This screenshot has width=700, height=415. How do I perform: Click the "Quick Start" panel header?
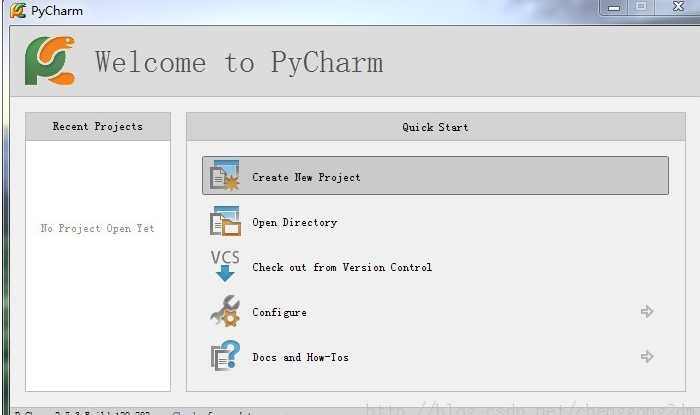click(435, 127)
